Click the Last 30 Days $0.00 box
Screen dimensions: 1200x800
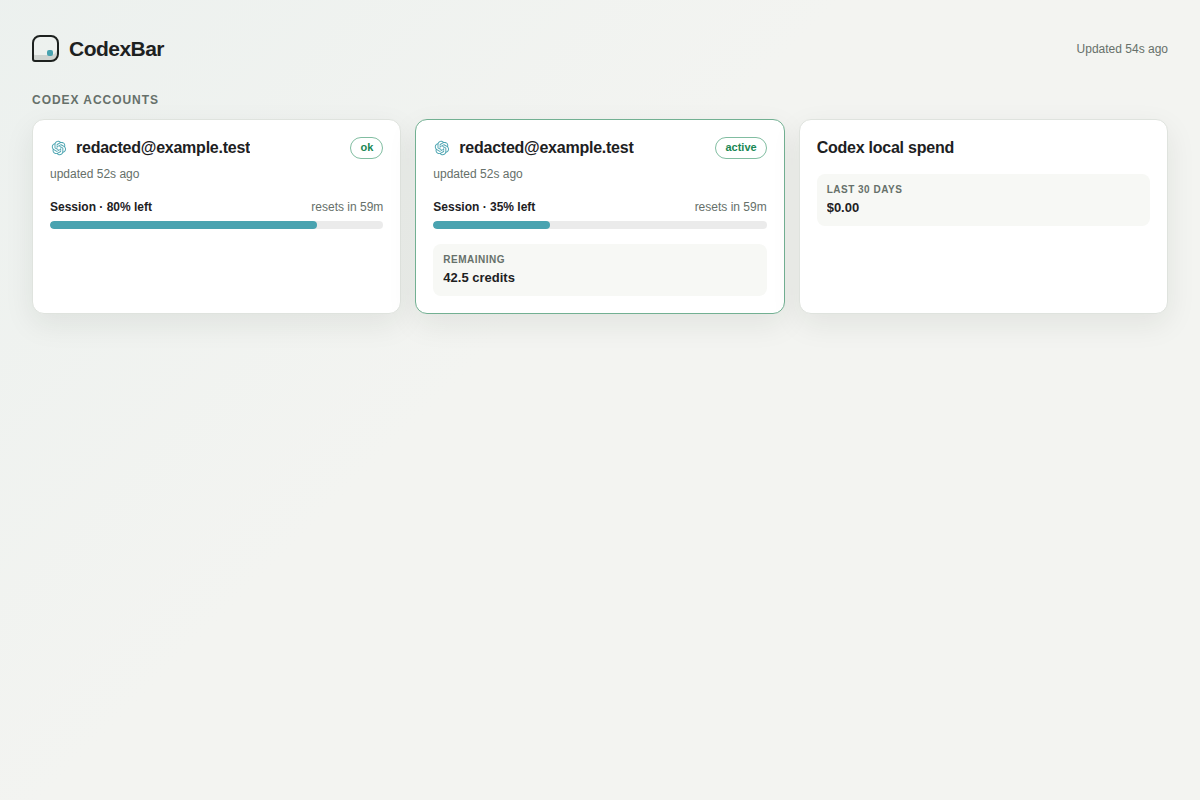coord(983,200)
